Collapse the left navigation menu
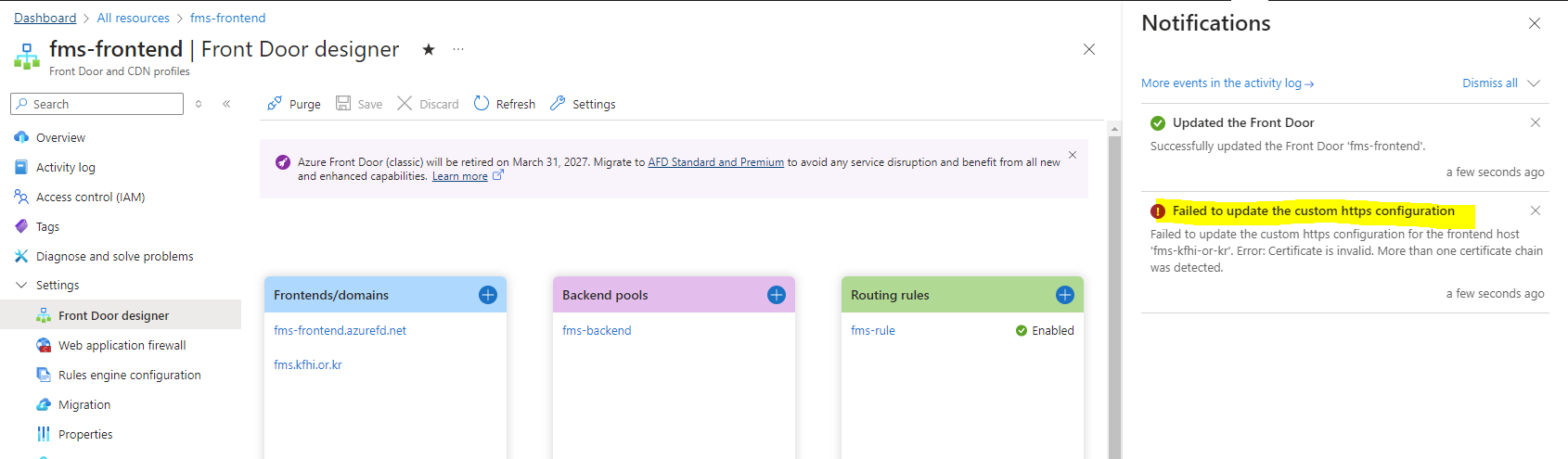This screenshot has height=459, width=1568. point(226,104)
